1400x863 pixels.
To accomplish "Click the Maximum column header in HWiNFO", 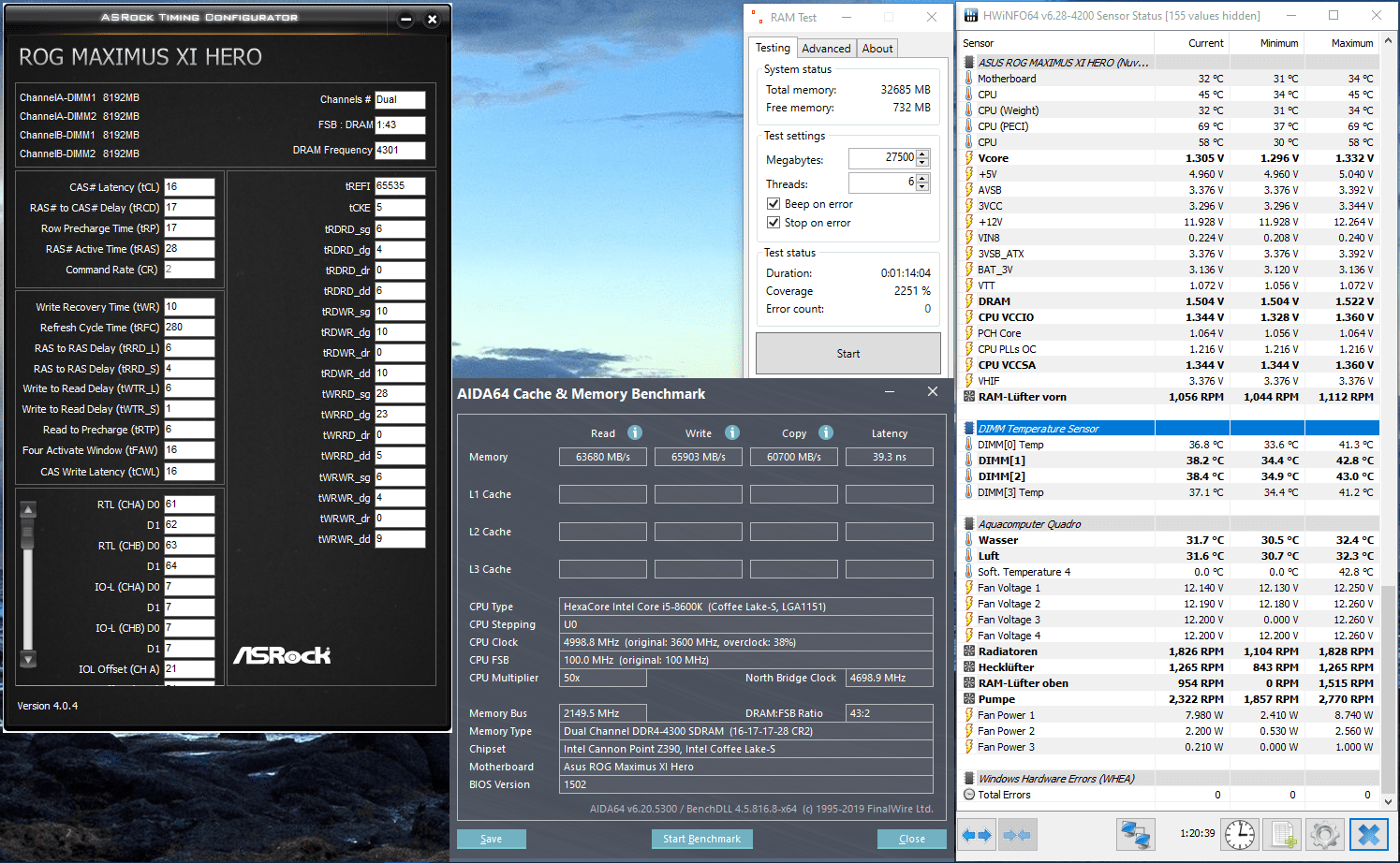I will (x=1342, y=43).
